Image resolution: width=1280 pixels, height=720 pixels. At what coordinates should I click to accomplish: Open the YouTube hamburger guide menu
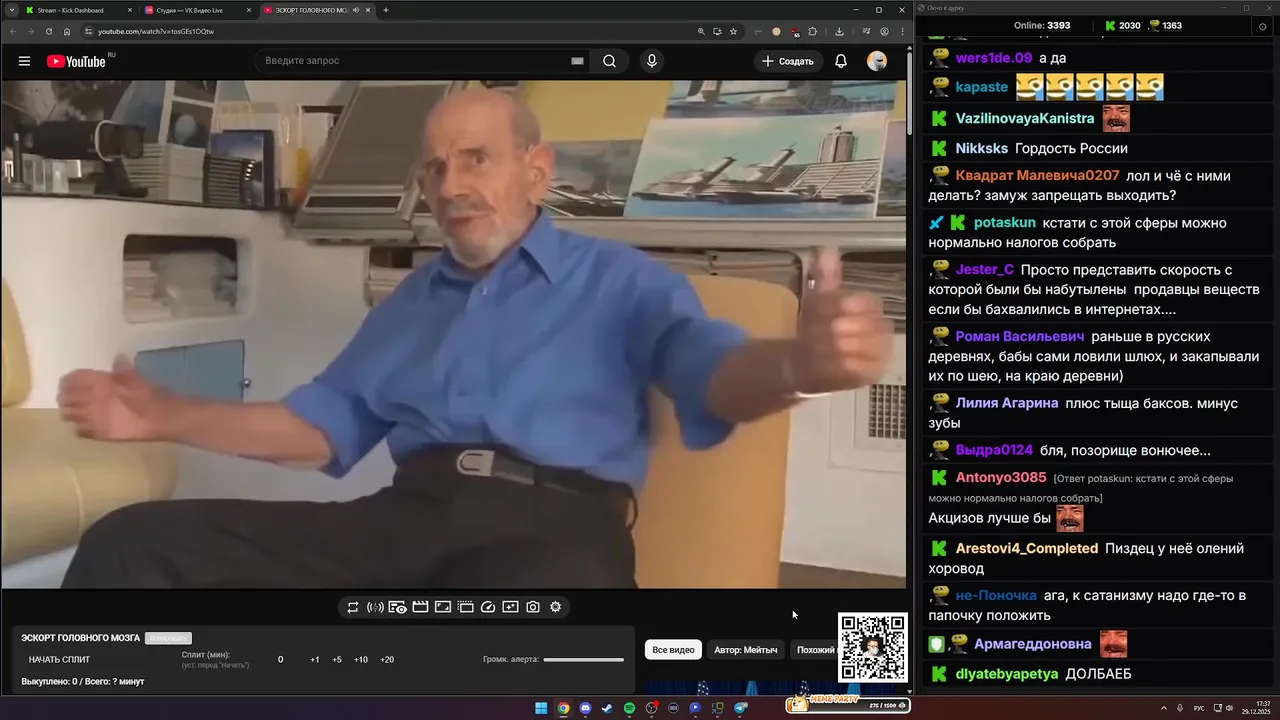(x=24, y=61)
